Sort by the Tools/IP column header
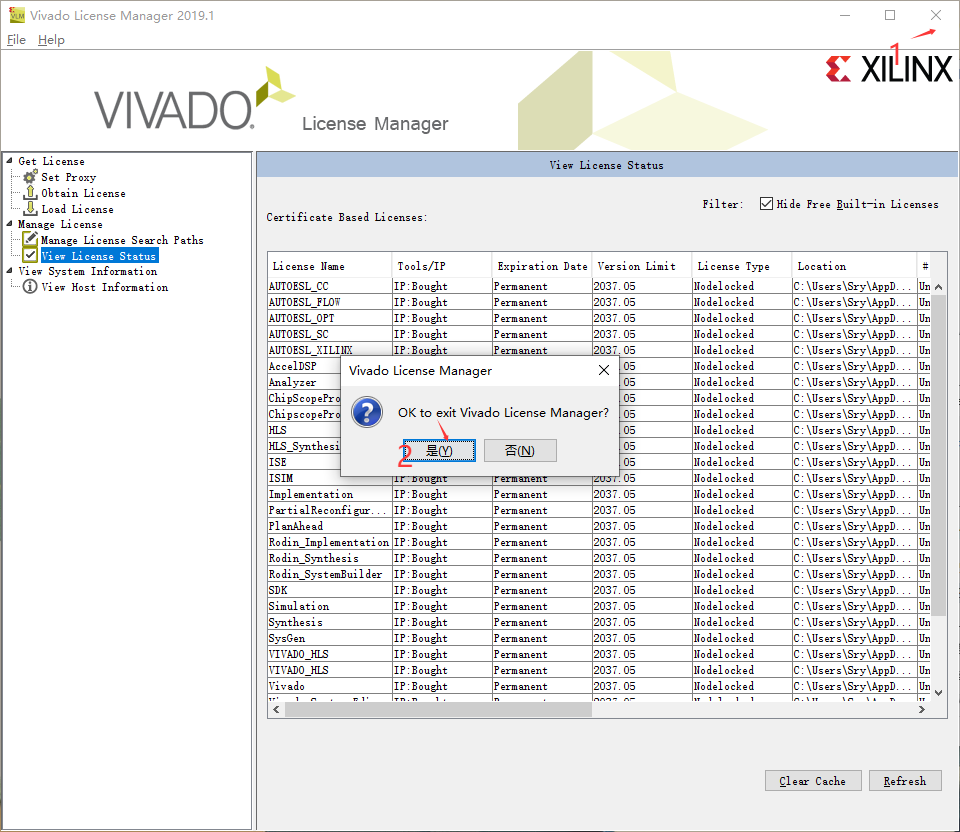 click(441, 266)
